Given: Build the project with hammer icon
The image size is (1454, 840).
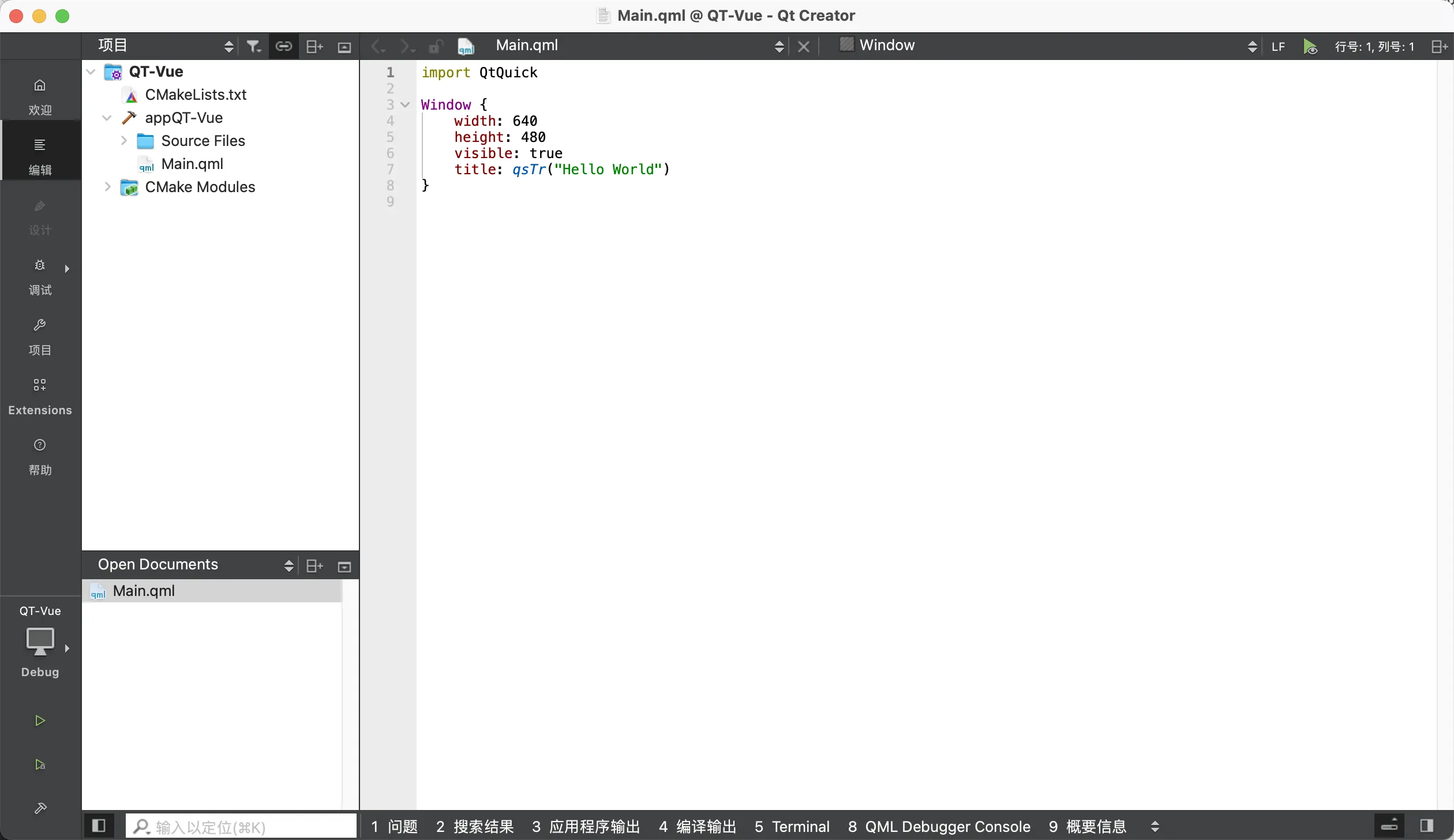Looking at the screenshot, I should [40, 808].
